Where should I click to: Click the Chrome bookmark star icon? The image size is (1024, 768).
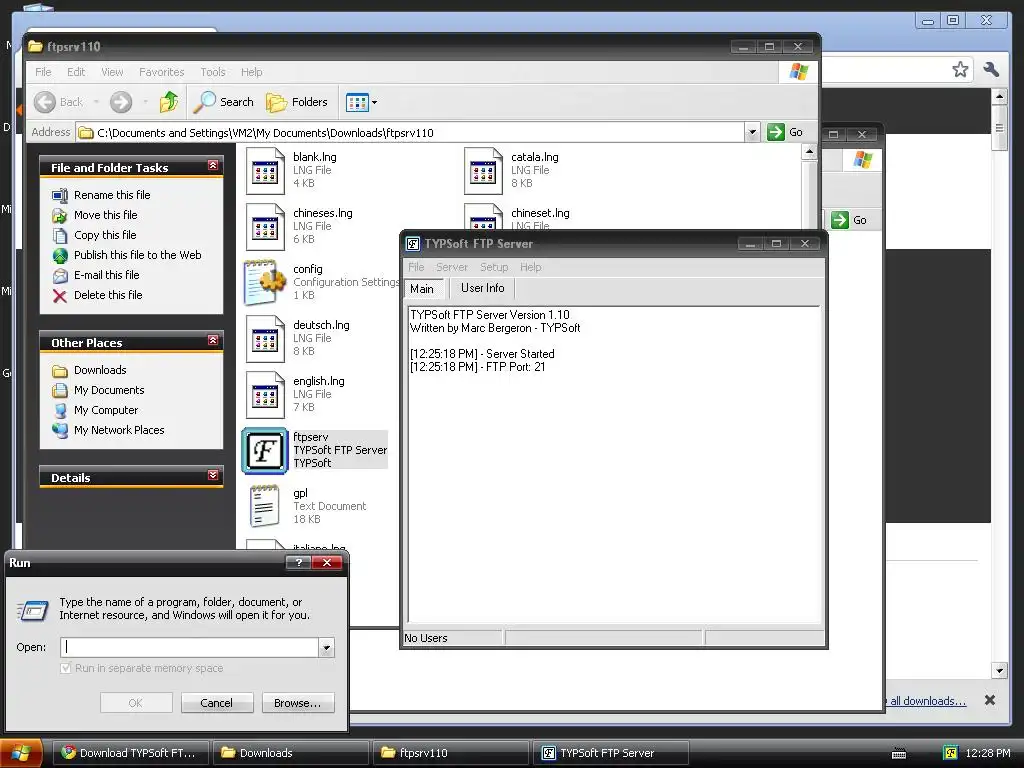[x=960, y=69]
